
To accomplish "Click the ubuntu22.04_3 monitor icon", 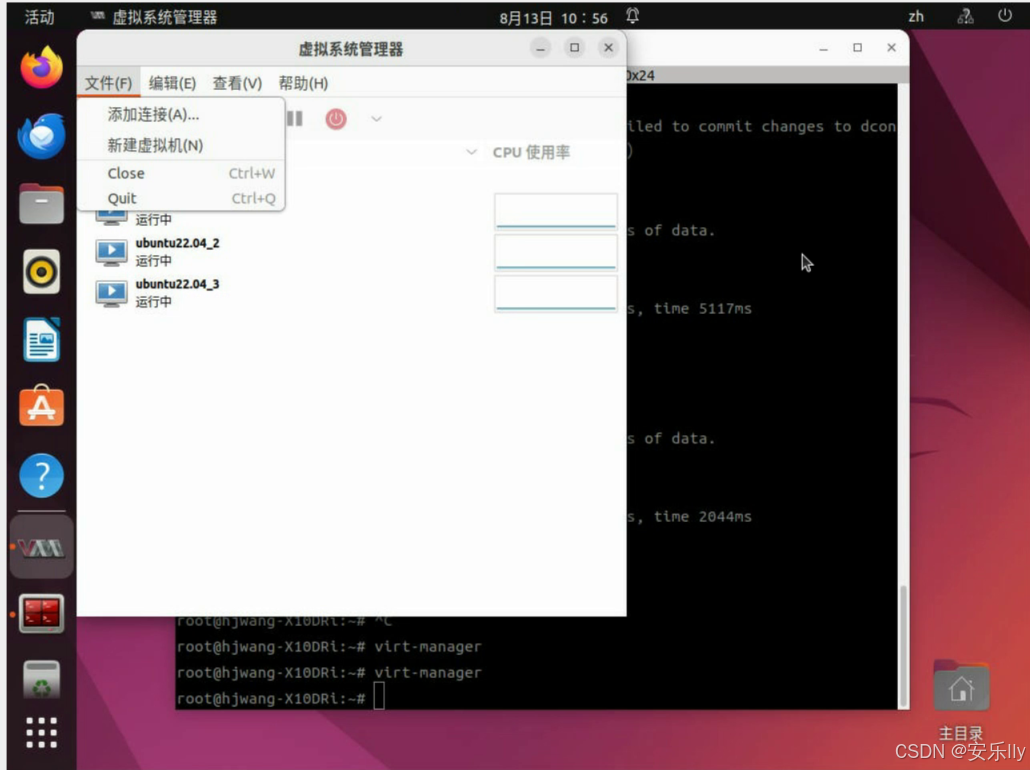I will (111, 293).
